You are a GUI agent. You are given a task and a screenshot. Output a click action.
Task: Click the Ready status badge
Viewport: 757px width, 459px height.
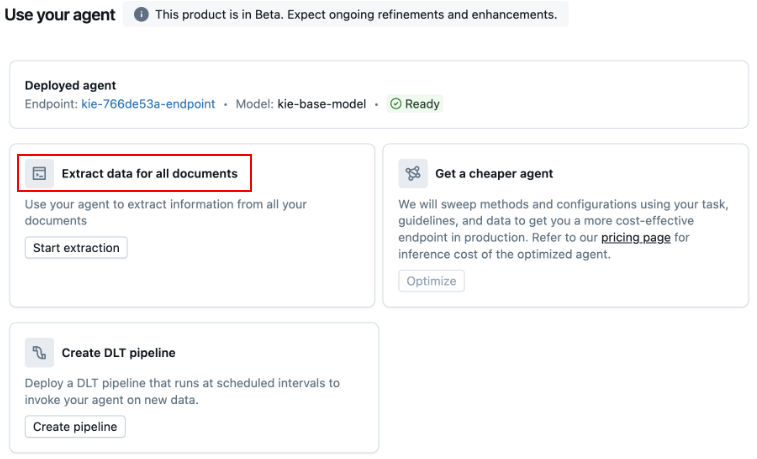tap(415, 104)
